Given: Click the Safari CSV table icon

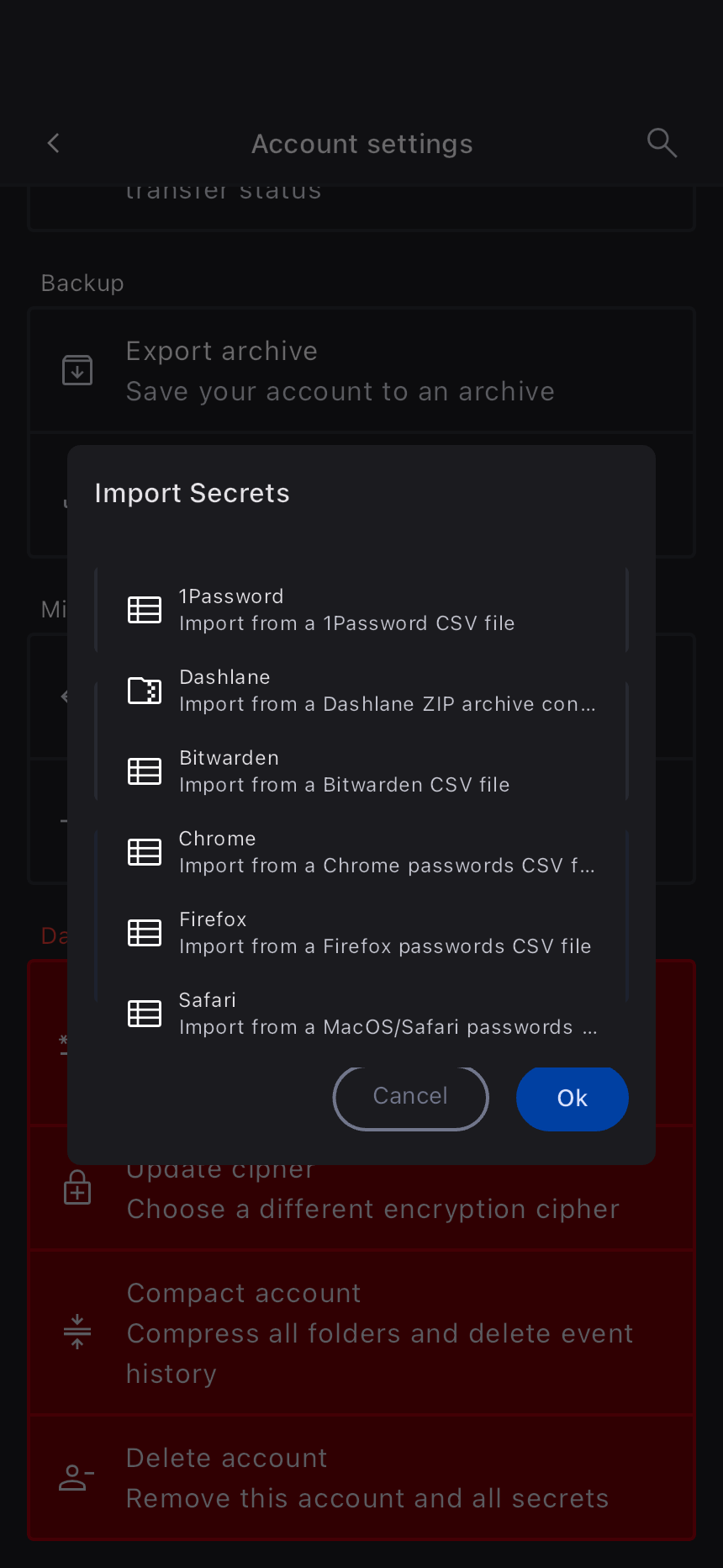Looking at the screenshot, I should tap(145, 1014).
